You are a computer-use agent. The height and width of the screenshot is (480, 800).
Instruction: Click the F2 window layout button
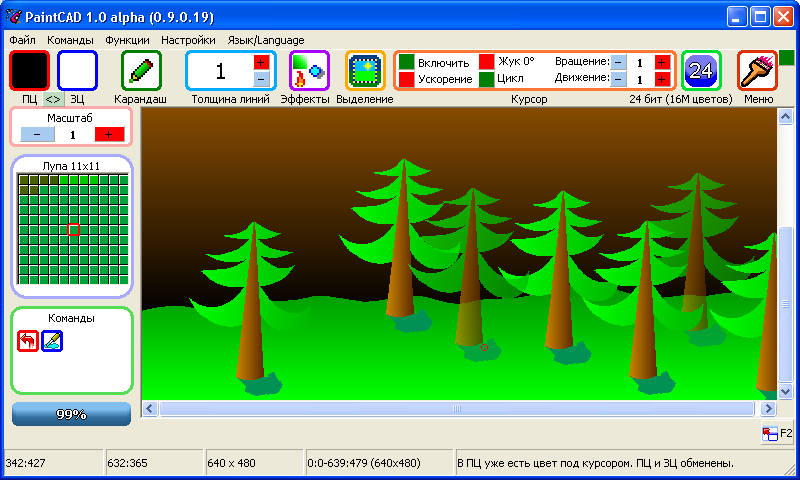click(777, 433)
